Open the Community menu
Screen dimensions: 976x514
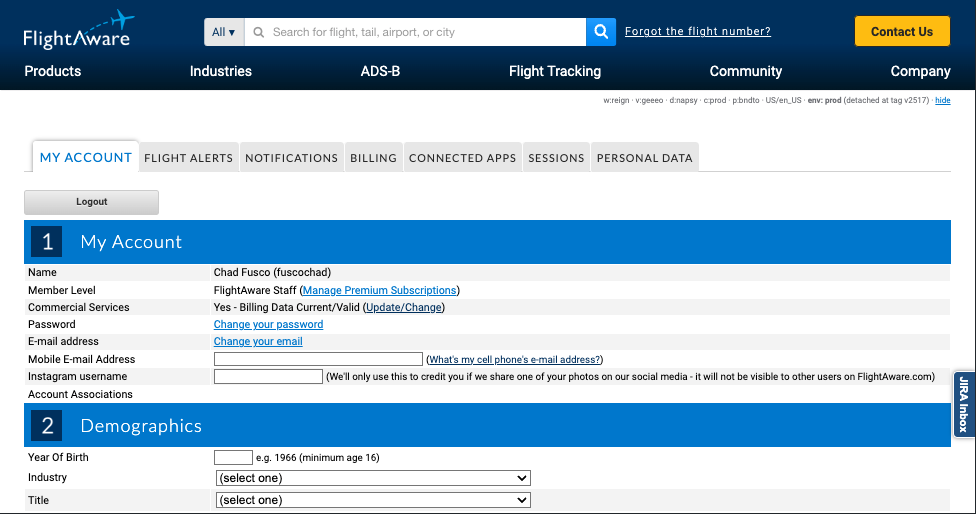coord(746,71)
